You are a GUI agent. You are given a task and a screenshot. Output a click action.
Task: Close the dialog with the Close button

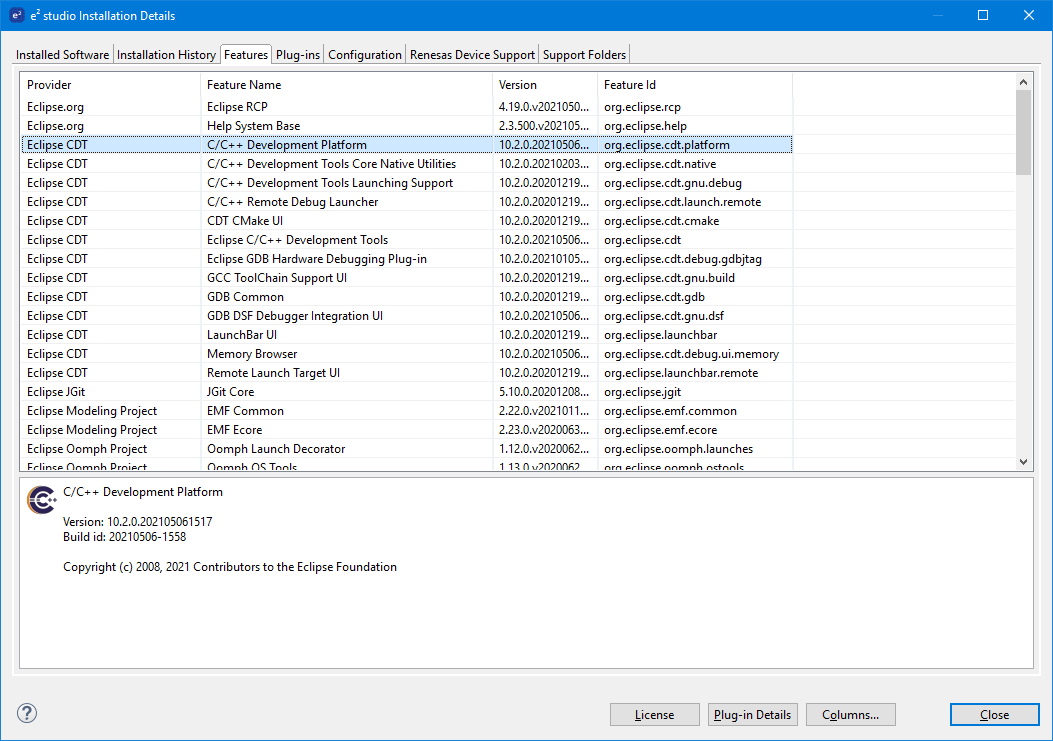[x=995, y=715]
